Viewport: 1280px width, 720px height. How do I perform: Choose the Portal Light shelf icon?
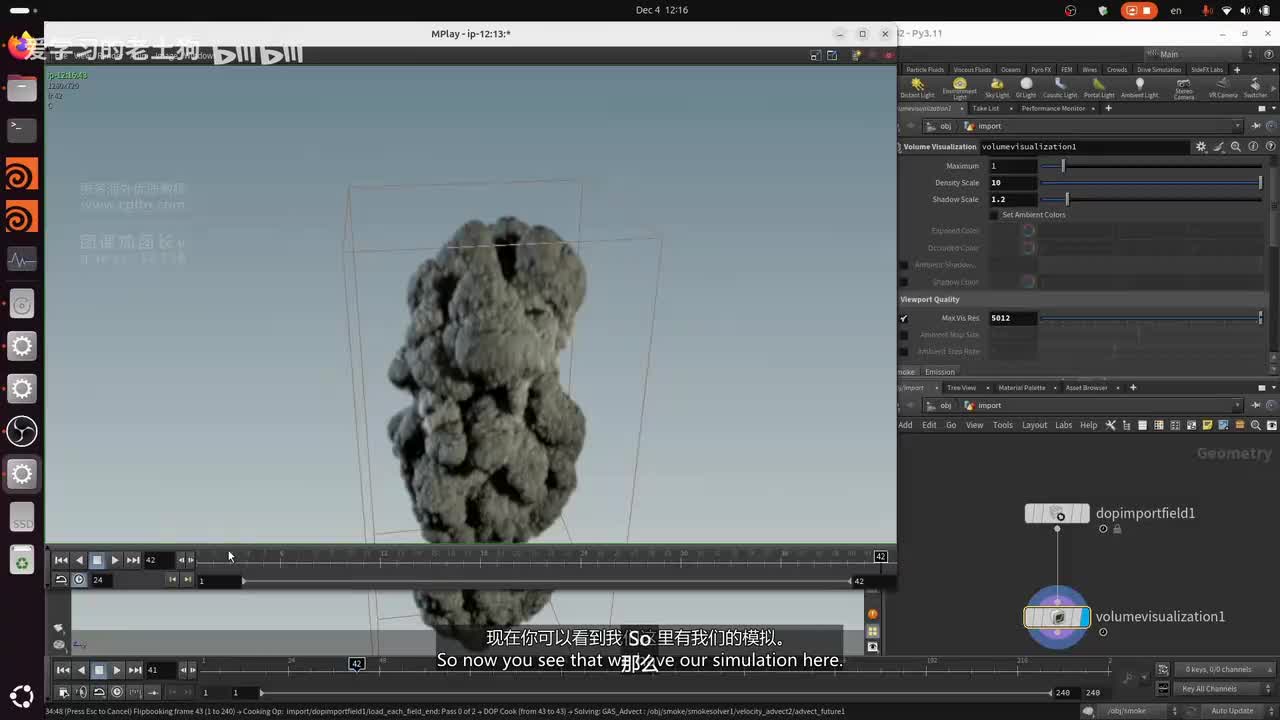point(1098,87)
